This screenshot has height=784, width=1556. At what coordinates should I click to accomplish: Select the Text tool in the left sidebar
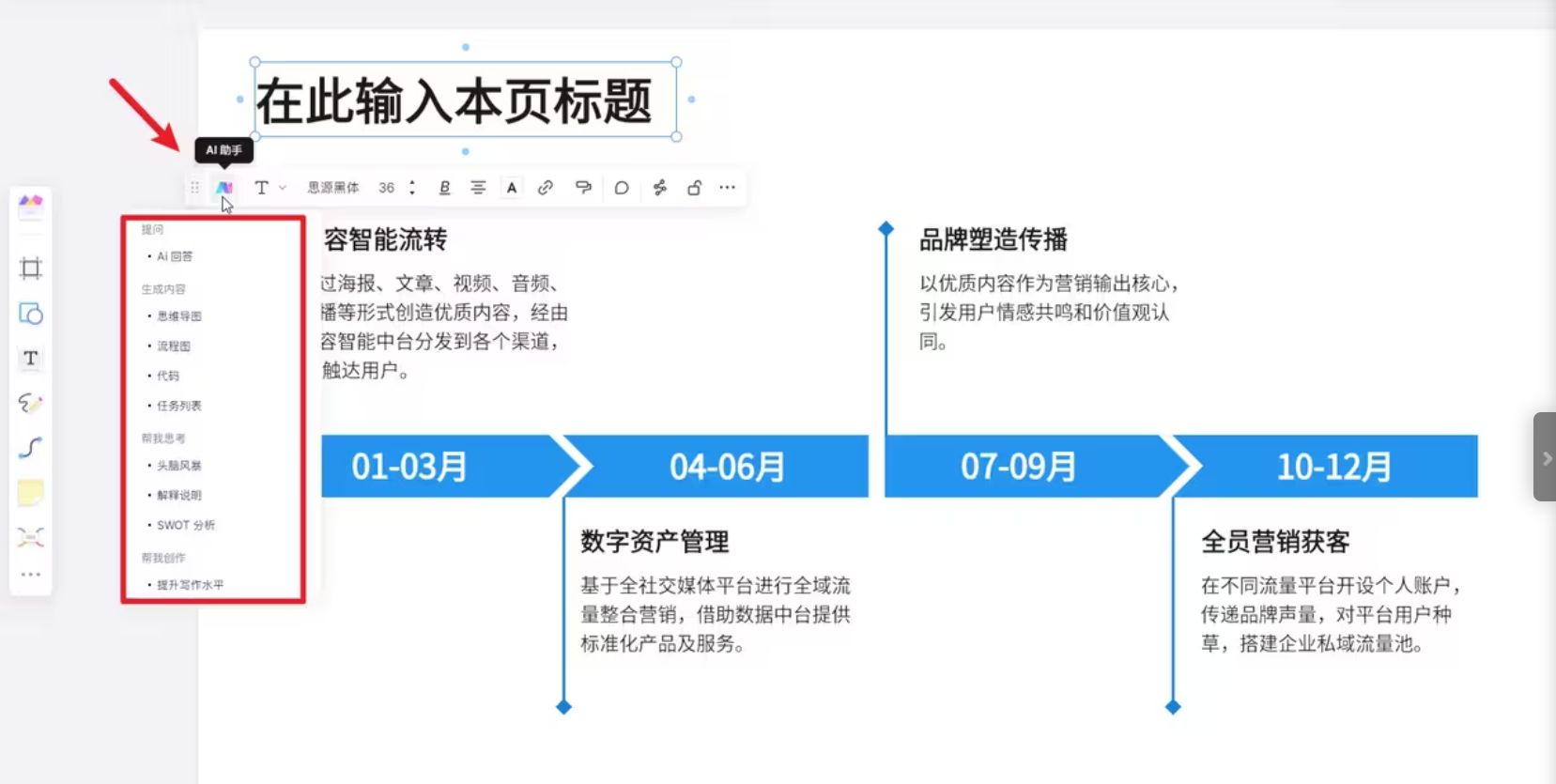point(31,358)
